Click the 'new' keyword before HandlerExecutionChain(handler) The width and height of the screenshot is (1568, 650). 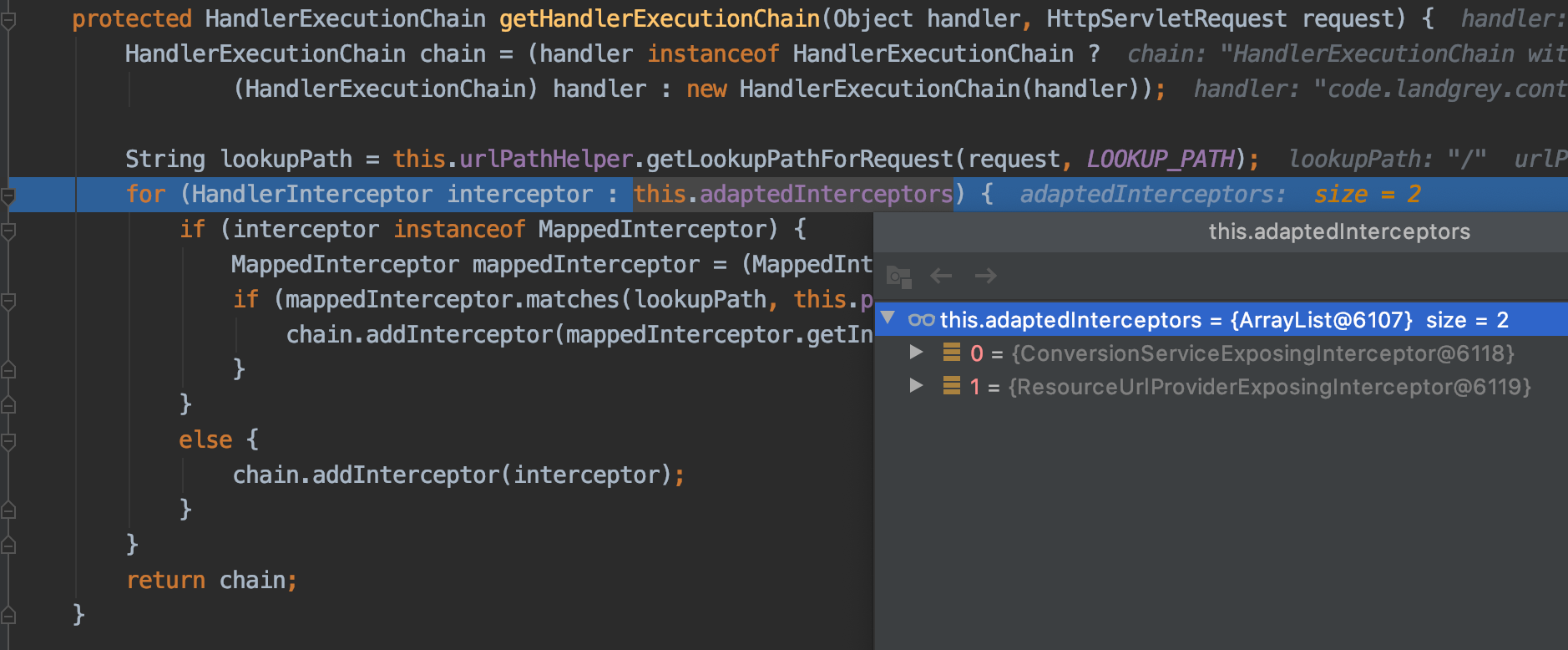(706, 89)
